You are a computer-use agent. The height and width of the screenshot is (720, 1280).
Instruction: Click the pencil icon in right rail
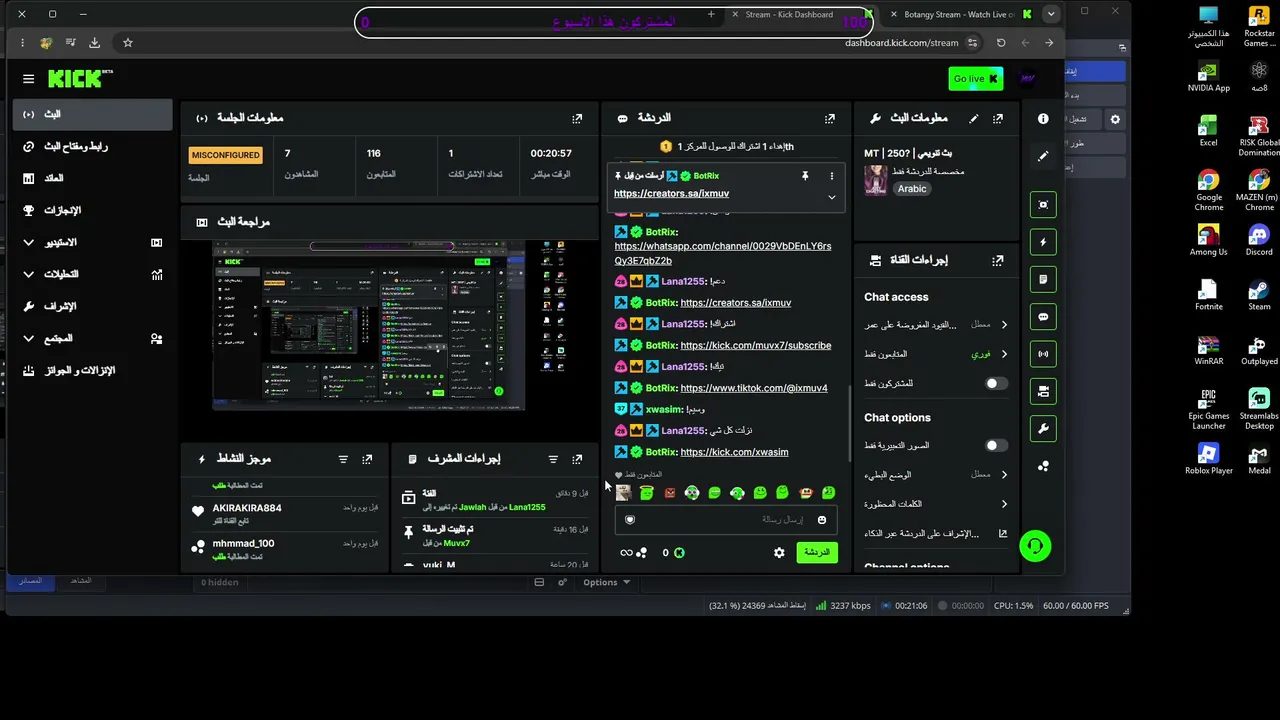click(1043, 156)
